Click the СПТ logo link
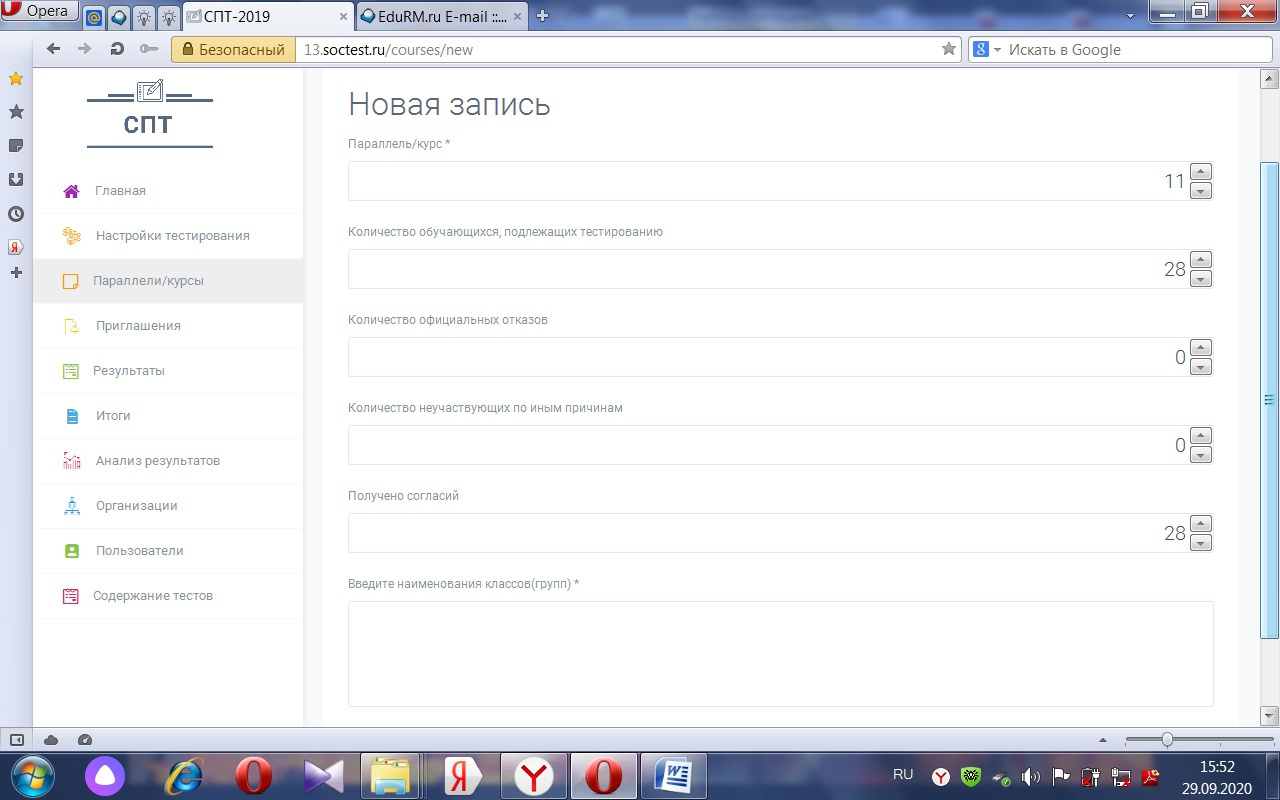Viewport: 1280px width, 800px height. 149,113
